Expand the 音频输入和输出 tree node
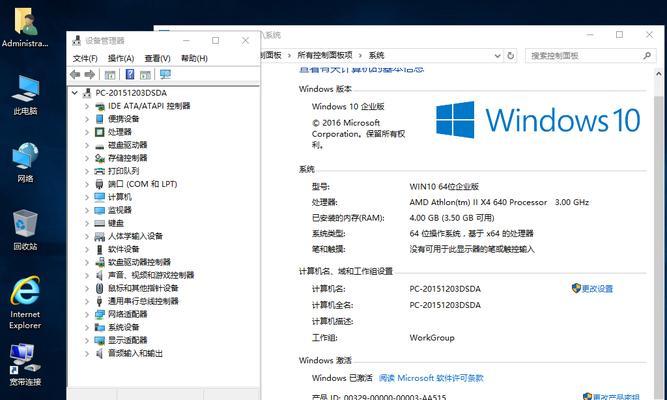 pos(87,353)
